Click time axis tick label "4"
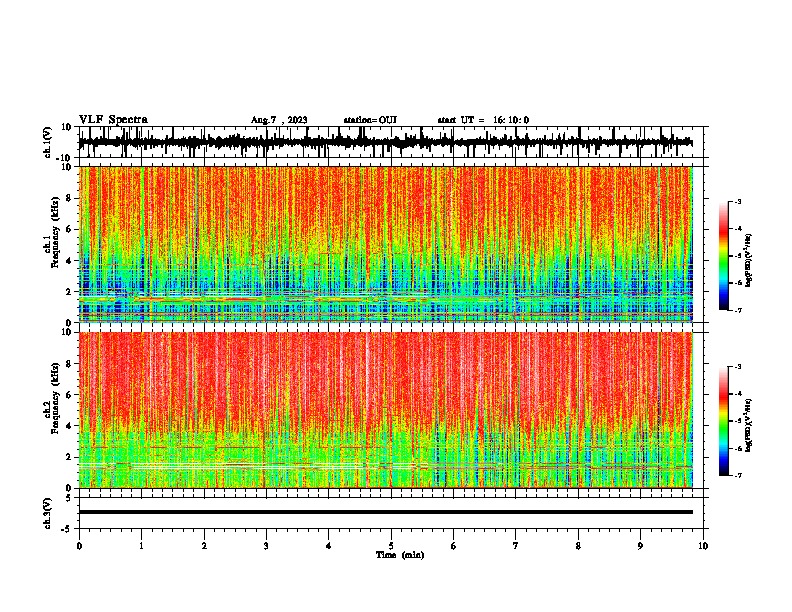This screenshot has height=612, width=792. tap(329, 546)
